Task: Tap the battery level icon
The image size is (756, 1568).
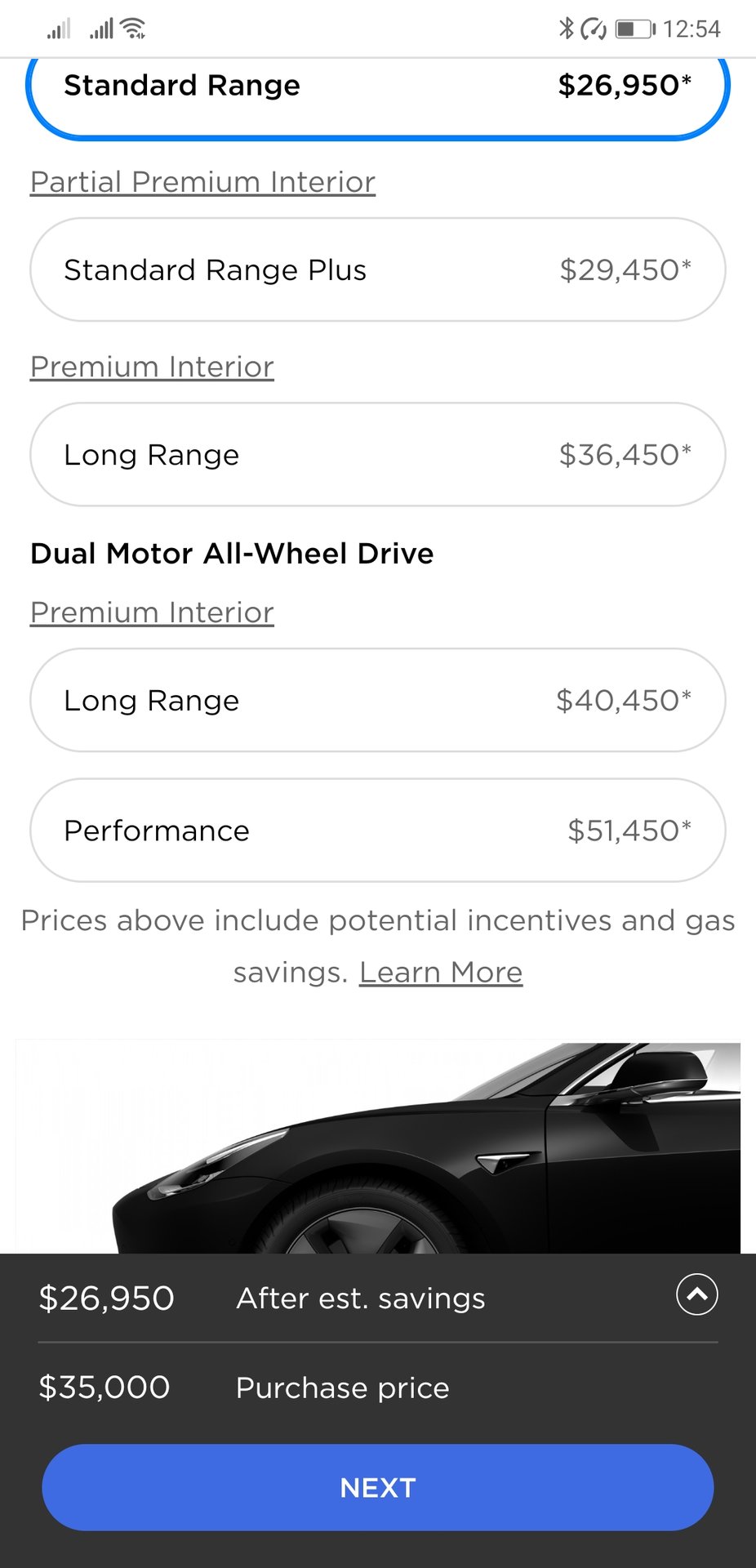Action: 635,29
